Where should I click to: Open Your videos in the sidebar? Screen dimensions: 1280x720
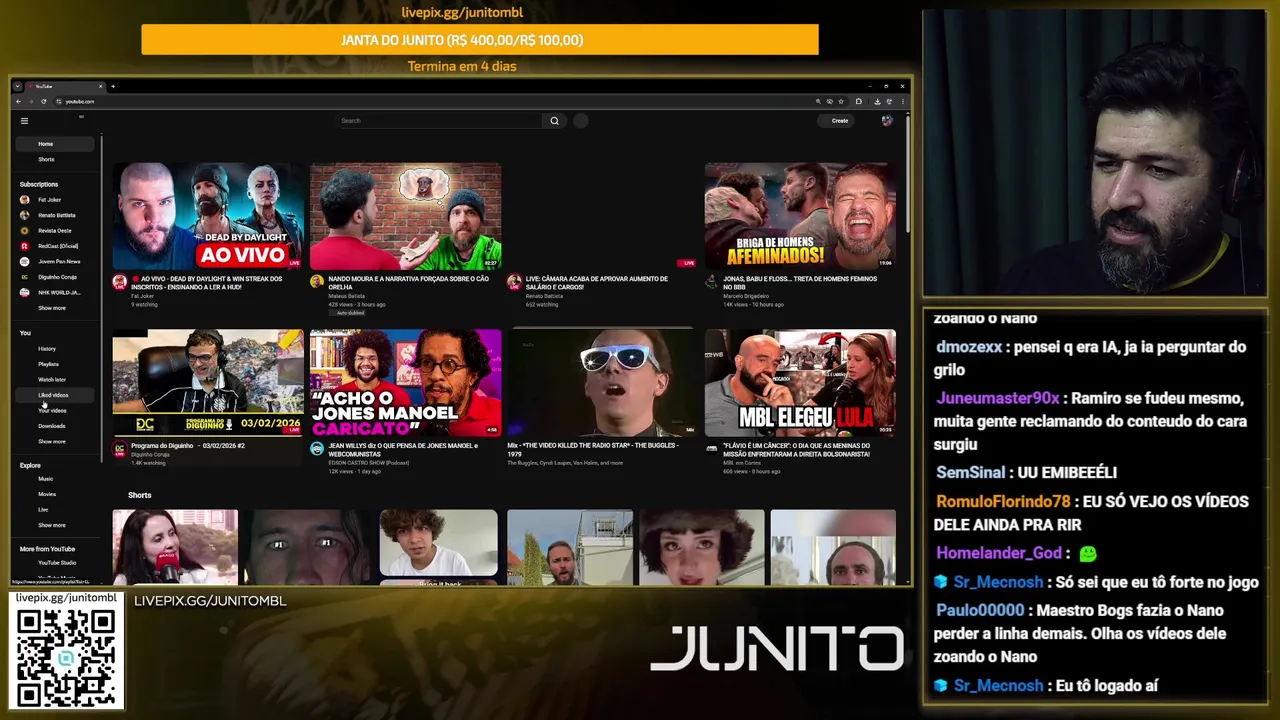(x=55, y=410)
